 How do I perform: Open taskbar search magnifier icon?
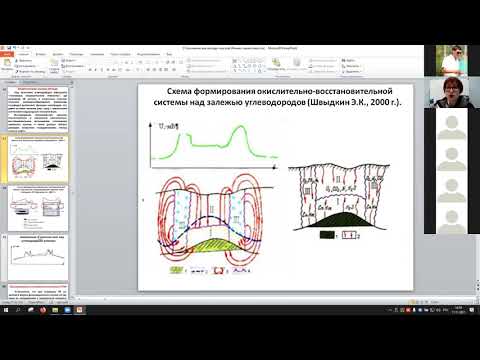click(18, 310)
